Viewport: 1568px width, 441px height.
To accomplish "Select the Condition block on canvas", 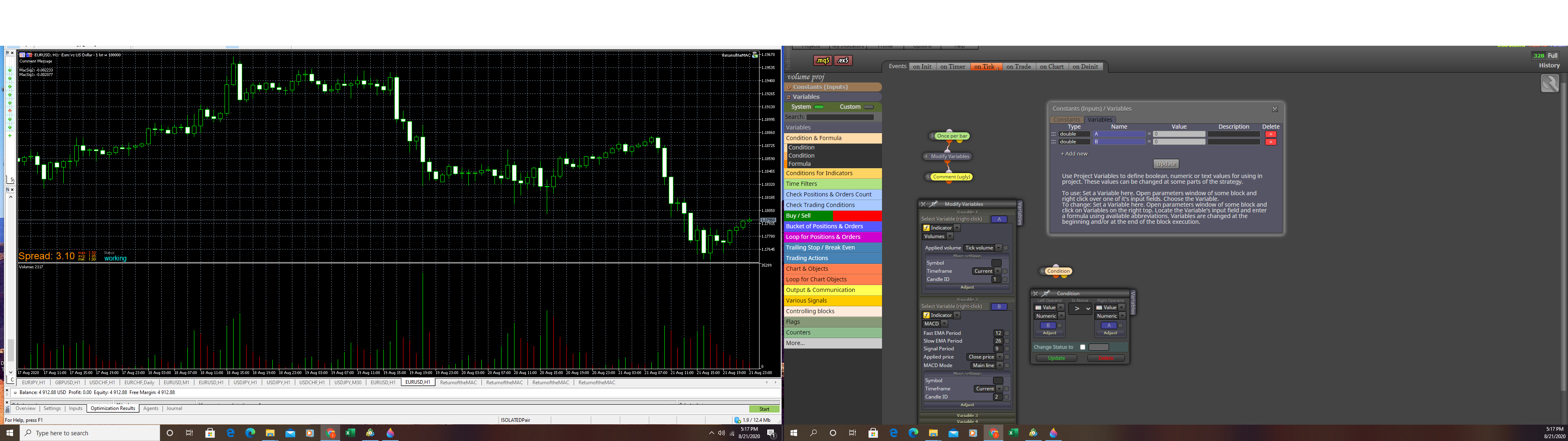I will click(x=1058, y=271).
